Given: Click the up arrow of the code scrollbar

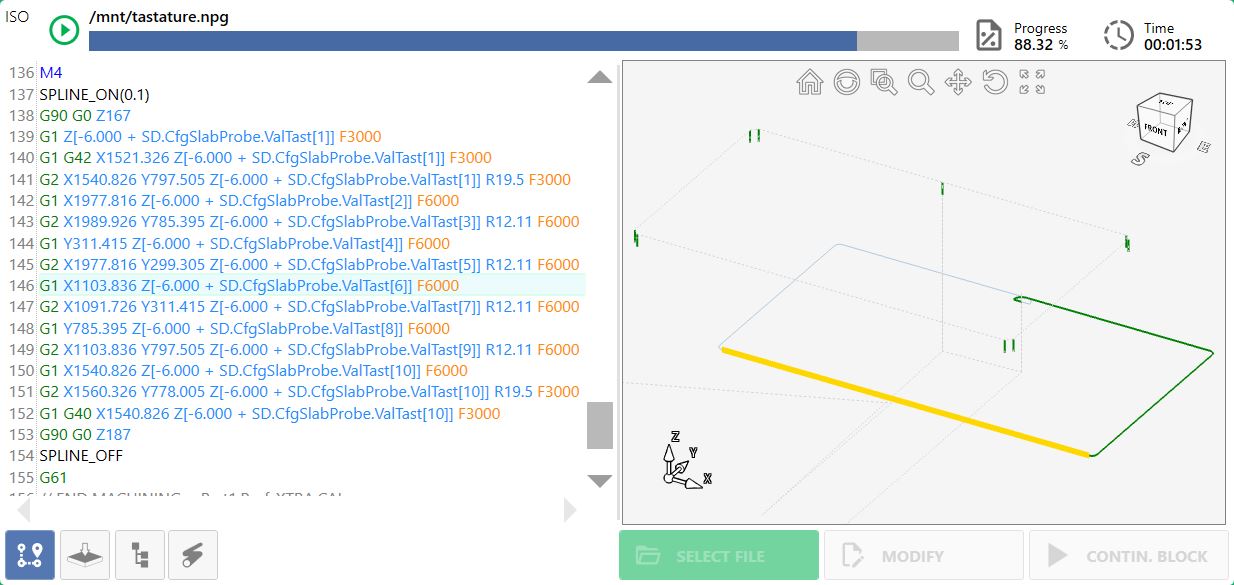Looking at the screenshot, I should tap(600, 77).
